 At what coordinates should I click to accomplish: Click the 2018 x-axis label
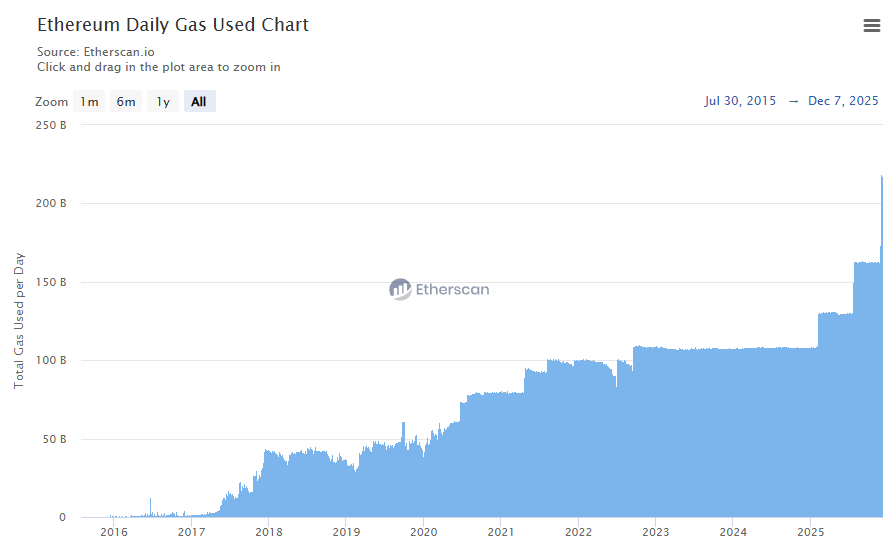point(268,532)
